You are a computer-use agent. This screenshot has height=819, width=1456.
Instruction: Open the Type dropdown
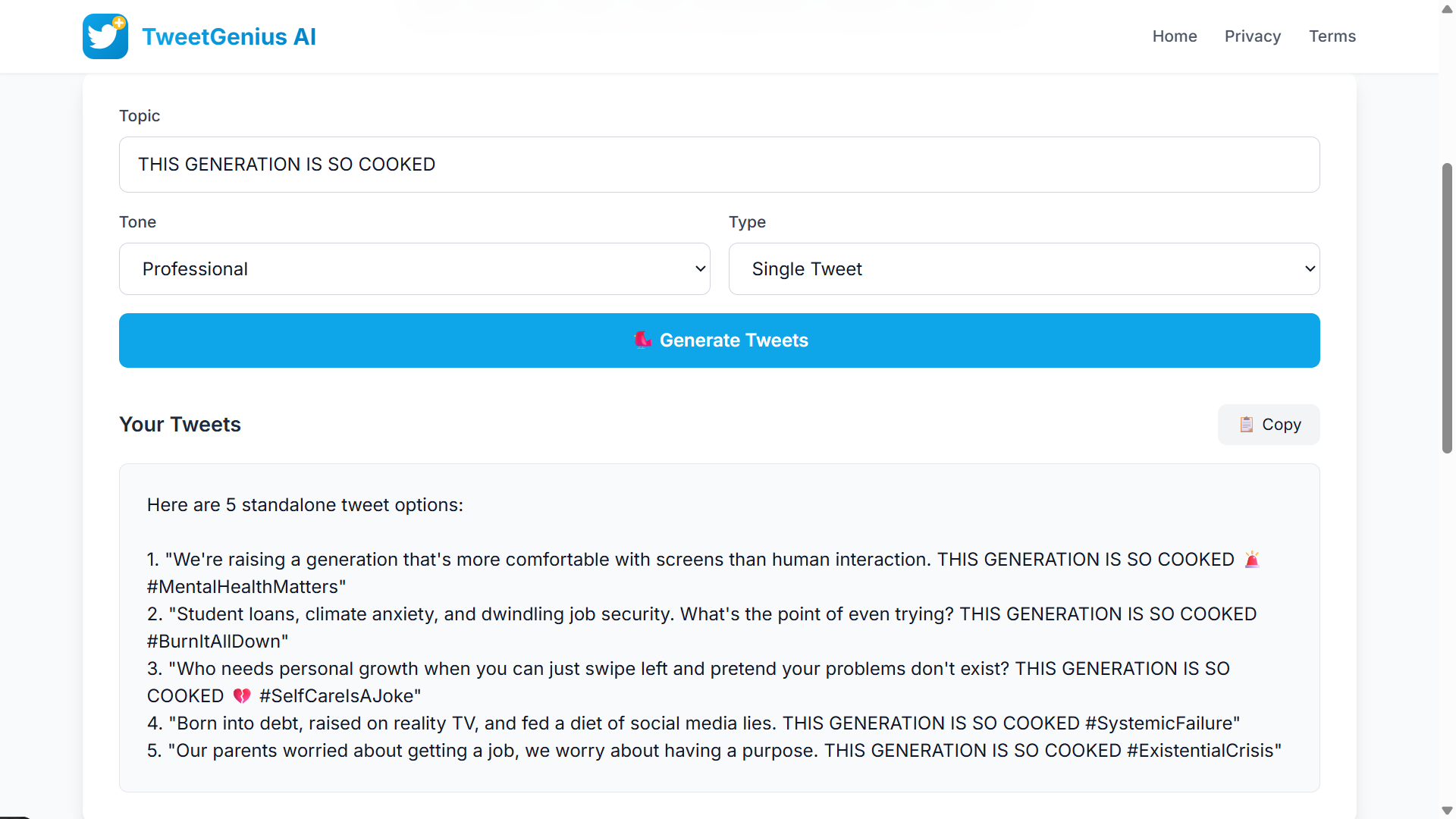pyautogui.click(x=1024, y=268)
